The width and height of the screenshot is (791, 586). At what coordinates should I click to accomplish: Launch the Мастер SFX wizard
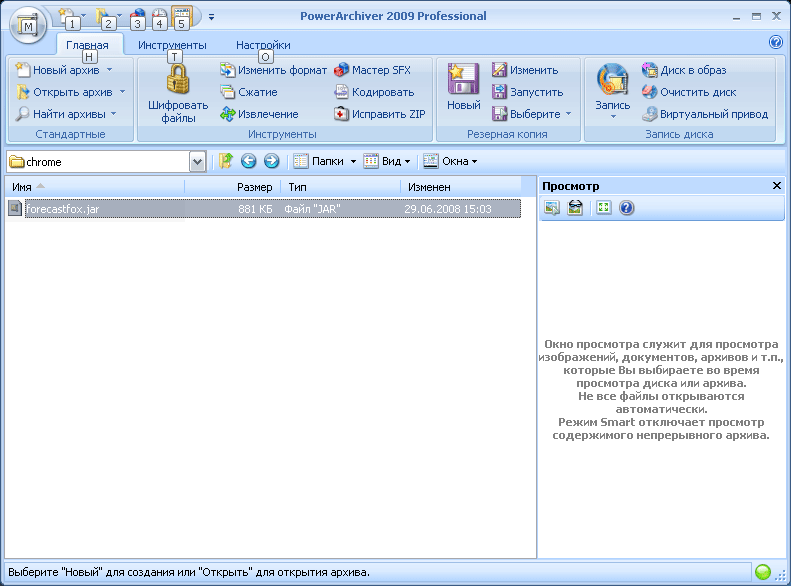pos(372,70)
